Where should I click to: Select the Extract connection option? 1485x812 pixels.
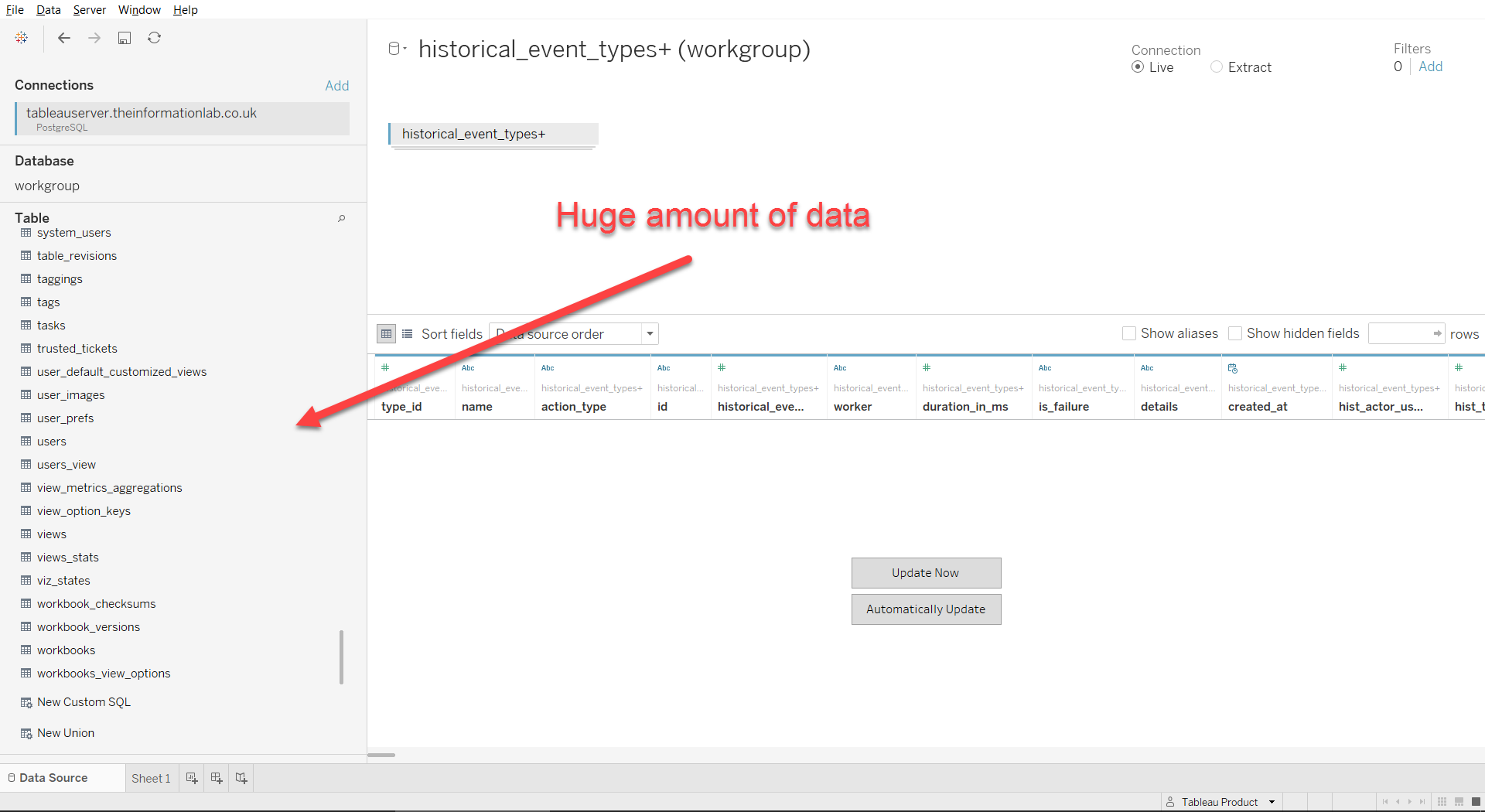1216,67
